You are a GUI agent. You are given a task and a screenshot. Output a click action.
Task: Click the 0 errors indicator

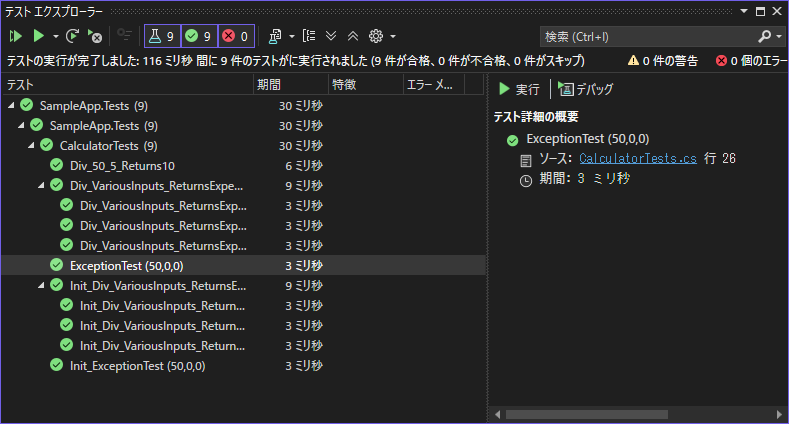pyautogui.click(x=751, y=61)
